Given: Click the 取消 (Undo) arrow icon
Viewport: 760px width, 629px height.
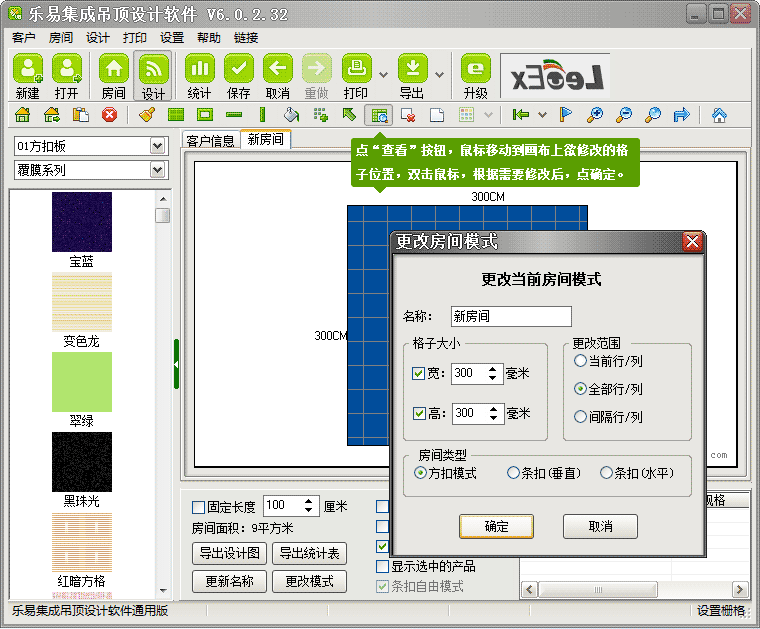Looking at the screenshot, I should tap(277, 69).
